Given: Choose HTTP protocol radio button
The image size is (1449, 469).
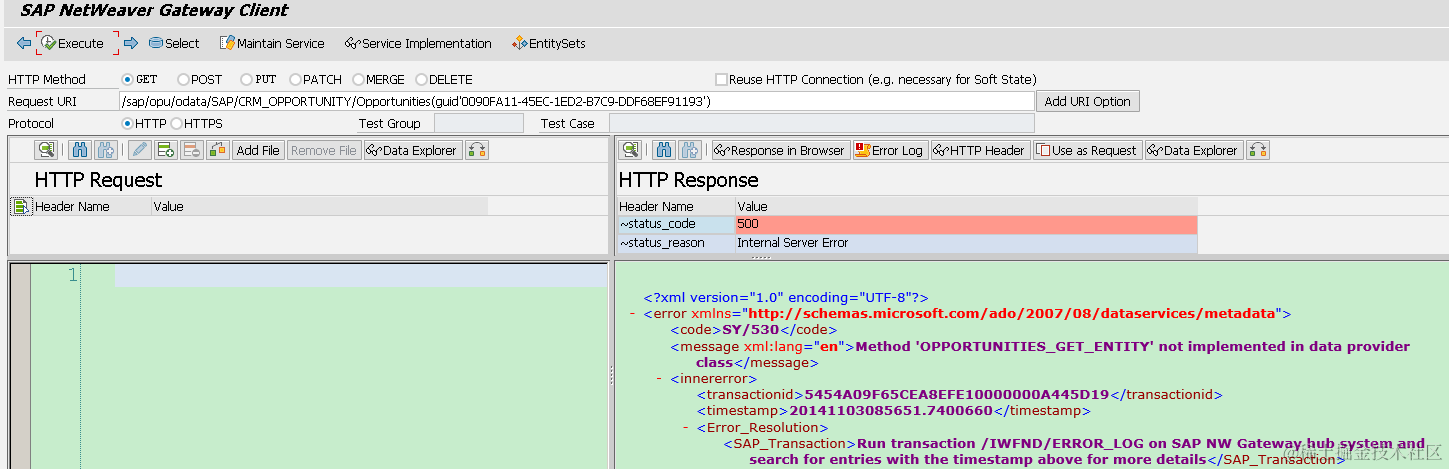Looking at the screenshot, I should point(128,123).
